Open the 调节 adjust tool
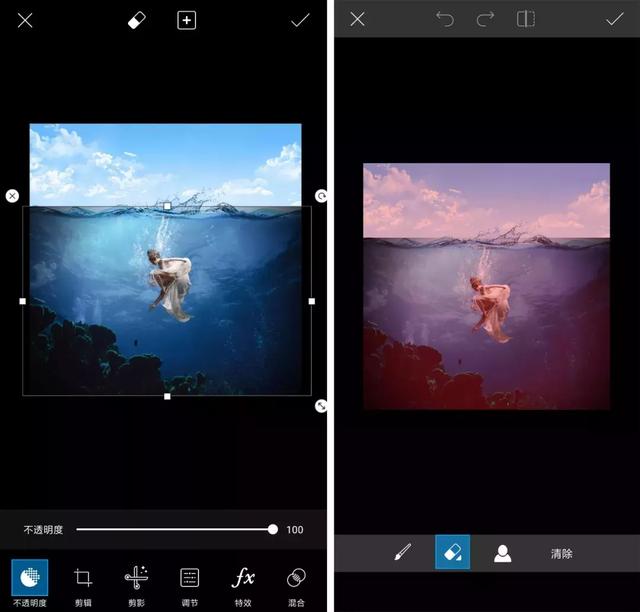Viewport: 640px width, 612px height. [190, 586]
